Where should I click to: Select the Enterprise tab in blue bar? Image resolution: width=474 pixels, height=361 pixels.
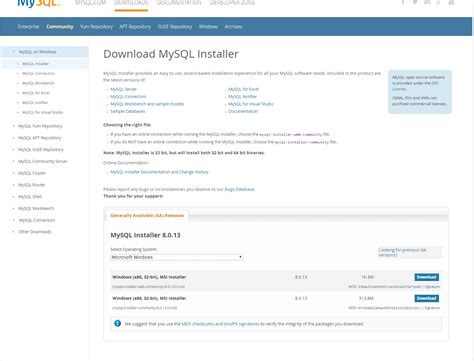(x=28, y=27)
